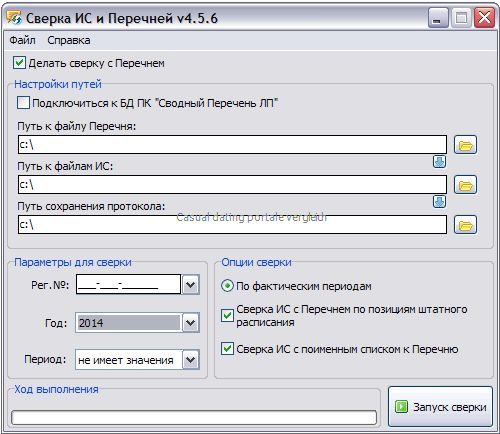Click the application icon in title bar

pyautogui.click(x=14, y=18)
